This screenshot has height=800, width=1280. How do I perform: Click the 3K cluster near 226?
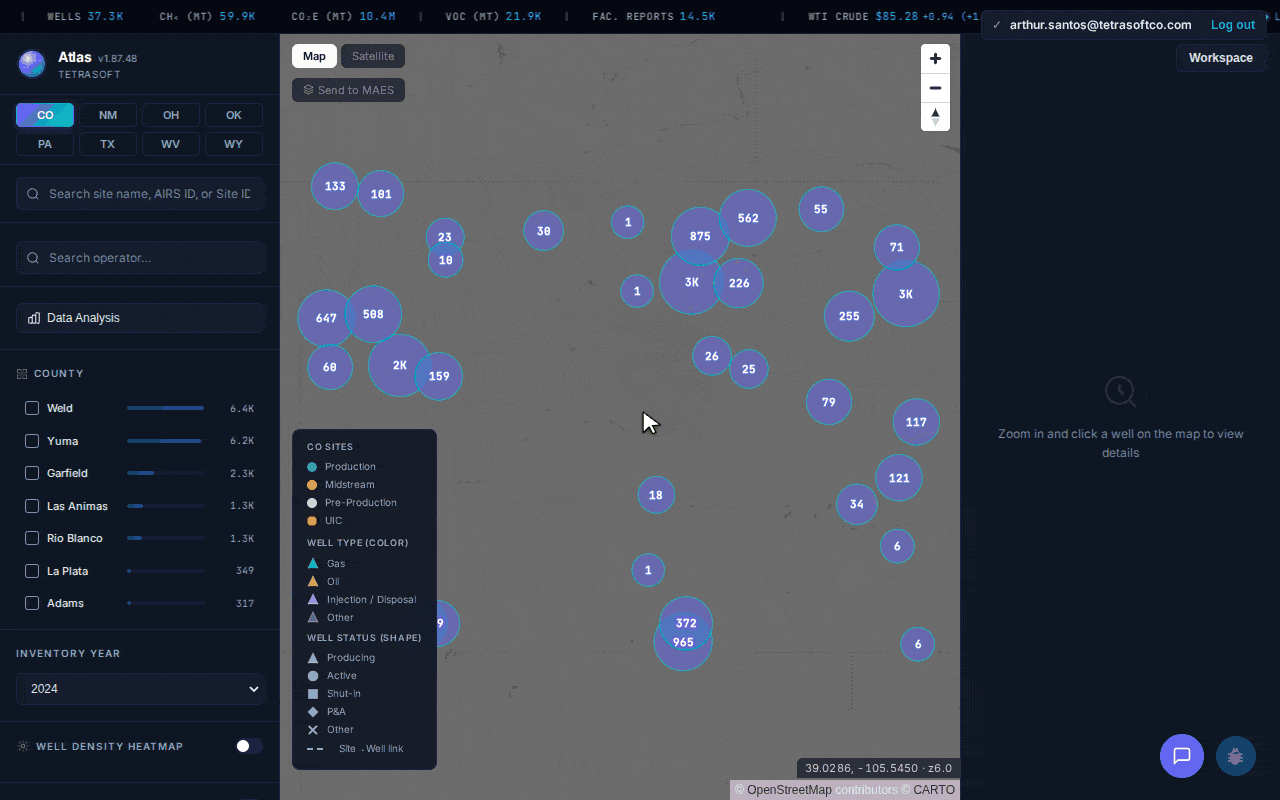click(x=691, y=282)
